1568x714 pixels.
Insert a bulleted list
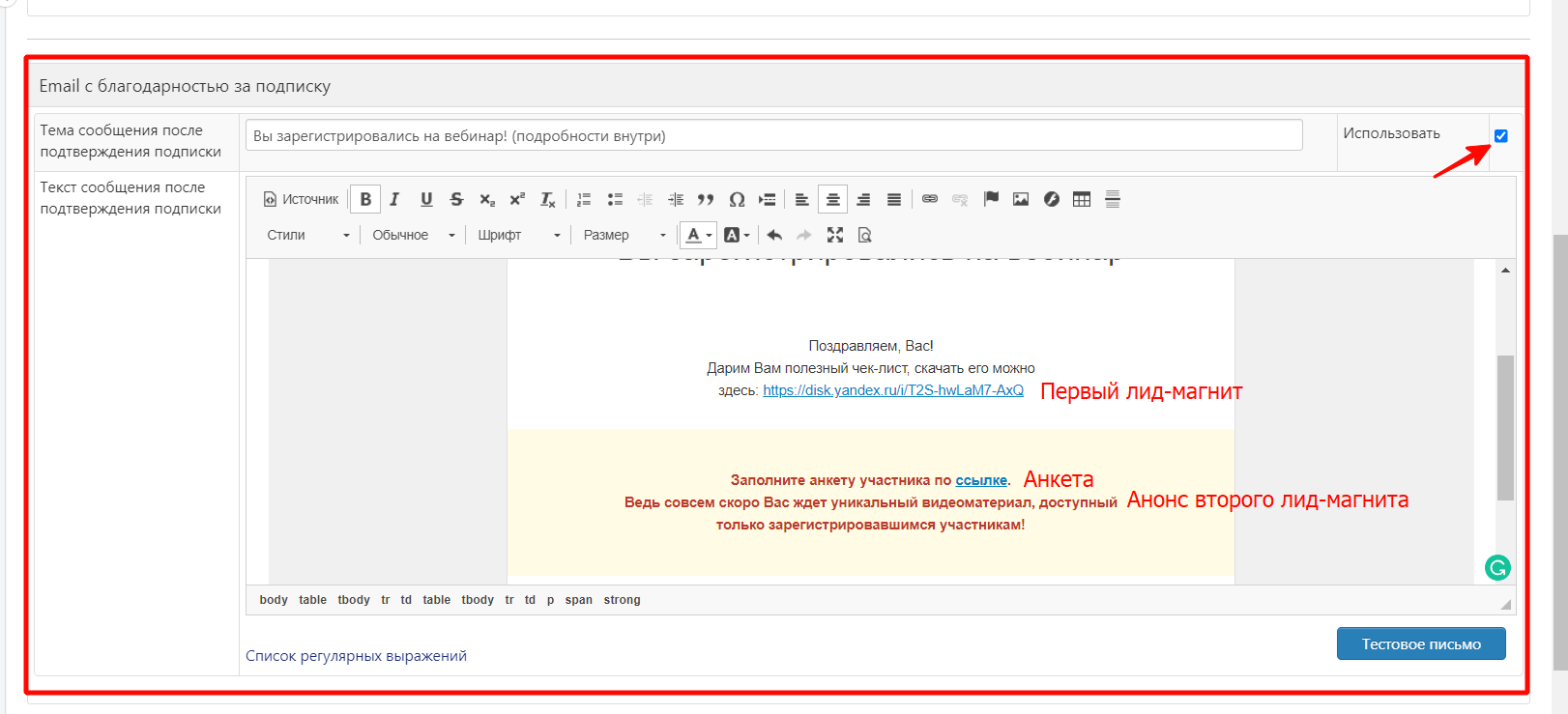coord(615,199)
